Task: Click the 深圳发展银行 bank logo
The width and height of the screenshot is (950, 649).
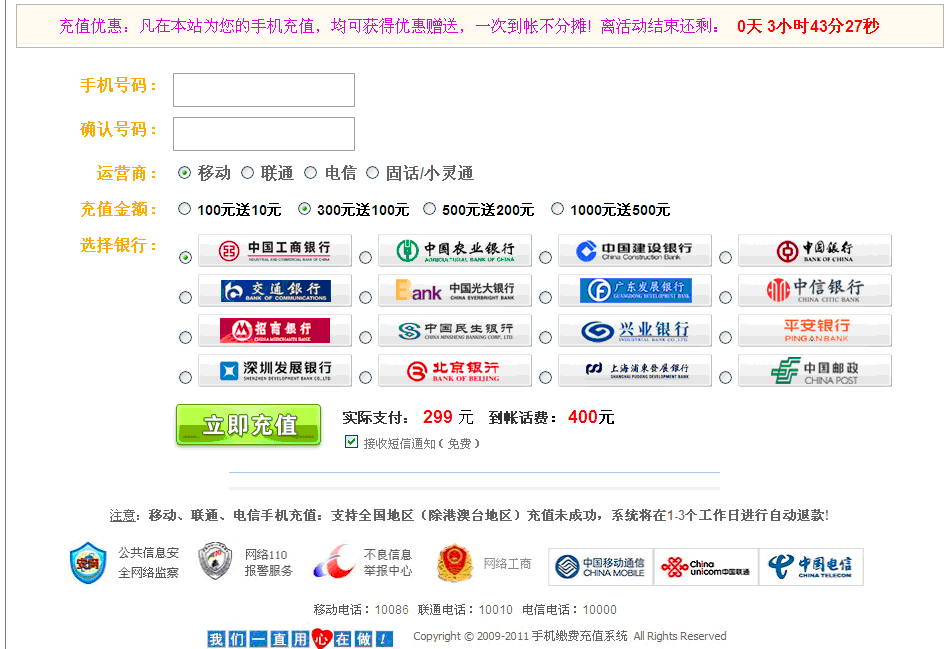Action: click(274, 370)
